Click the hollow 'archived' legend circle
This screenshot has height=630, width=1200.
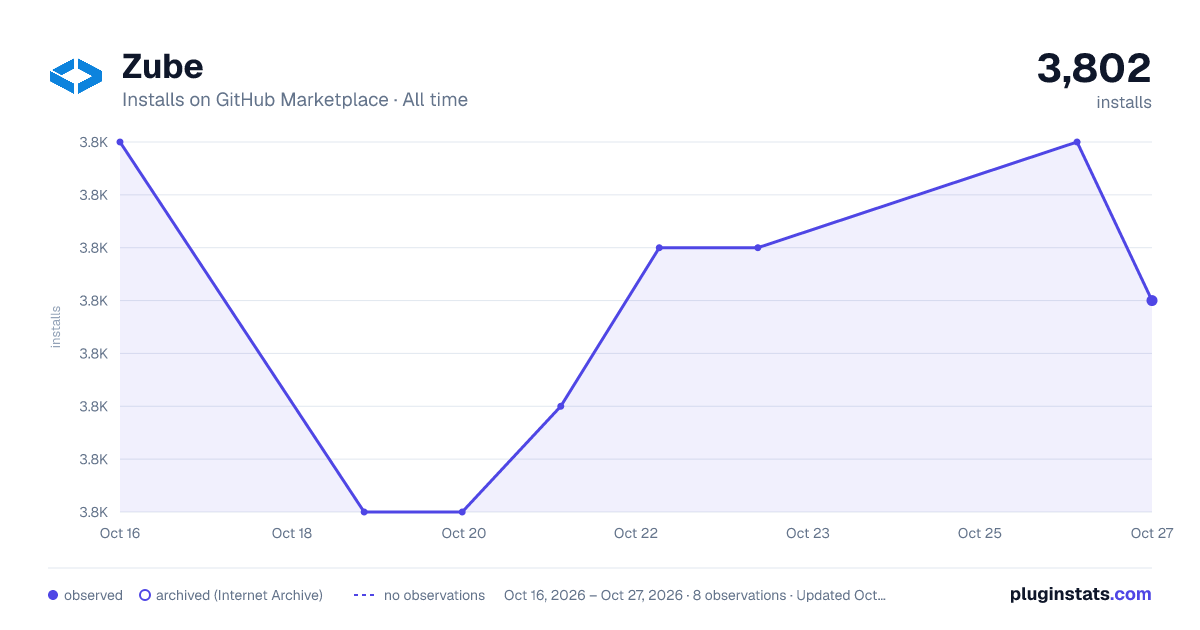point(144,595)
